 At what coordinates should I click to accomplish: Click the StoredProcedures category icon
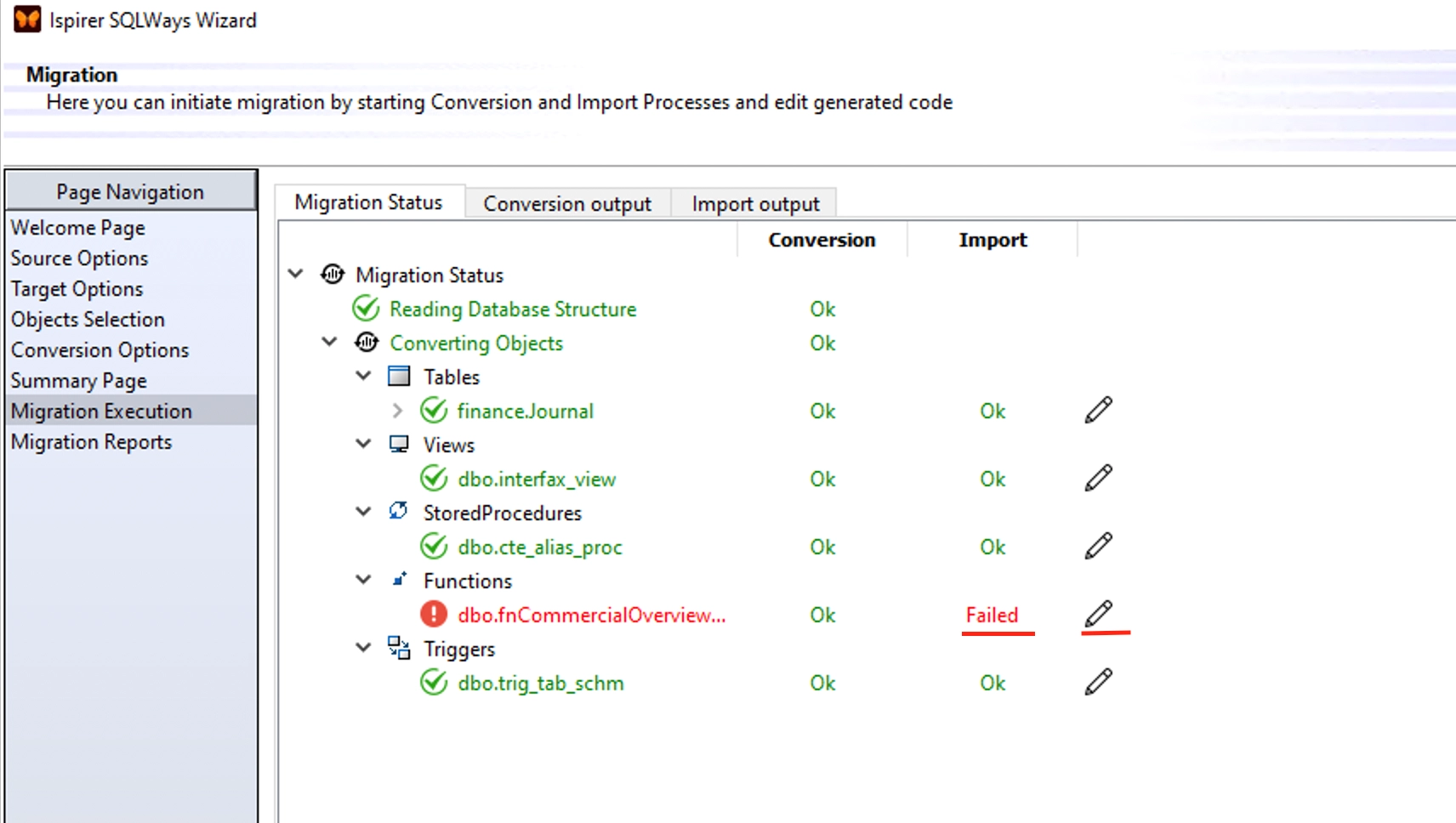click(x=398, y=510)
